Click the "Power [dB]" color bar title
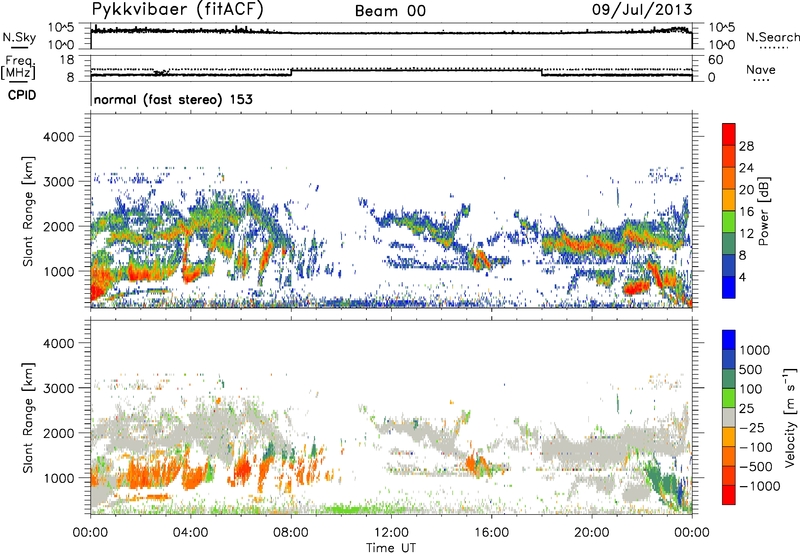 pos(763,211)
